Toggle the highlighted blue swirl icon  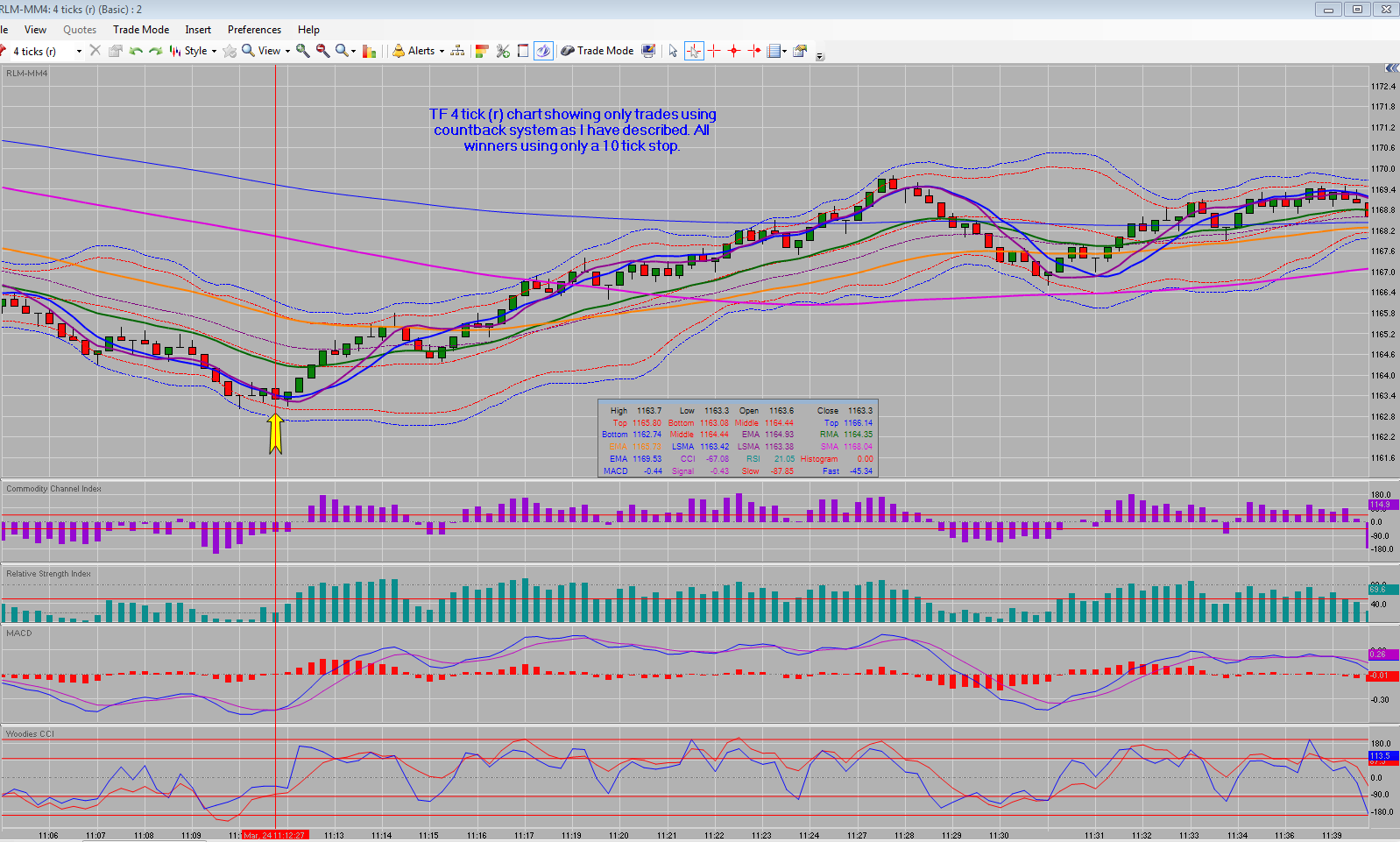pyautogui.click(x=543, y=51)
